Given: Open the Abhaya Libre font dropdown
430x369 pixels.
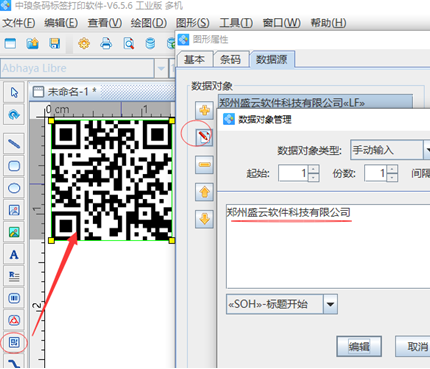Looking at the screenshot, I should 161,69.
